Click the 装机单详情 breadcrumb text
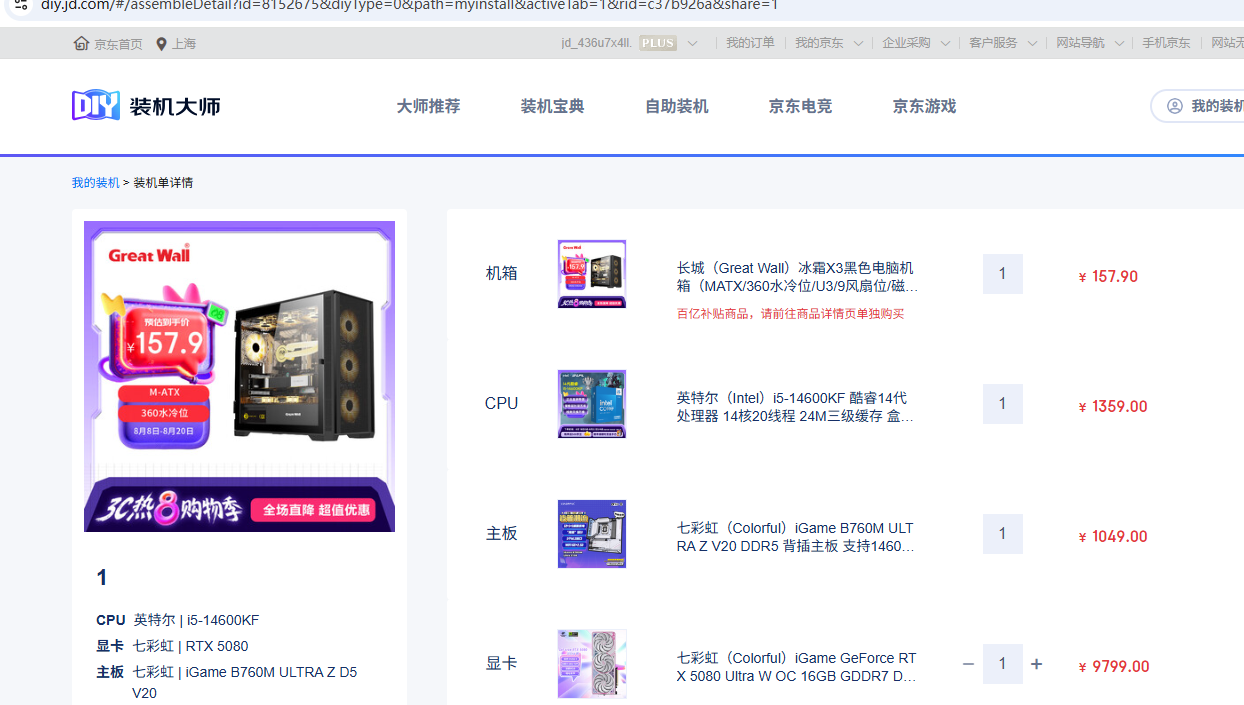The height and width of the screenshot is (705, 1244). (163, 183)
